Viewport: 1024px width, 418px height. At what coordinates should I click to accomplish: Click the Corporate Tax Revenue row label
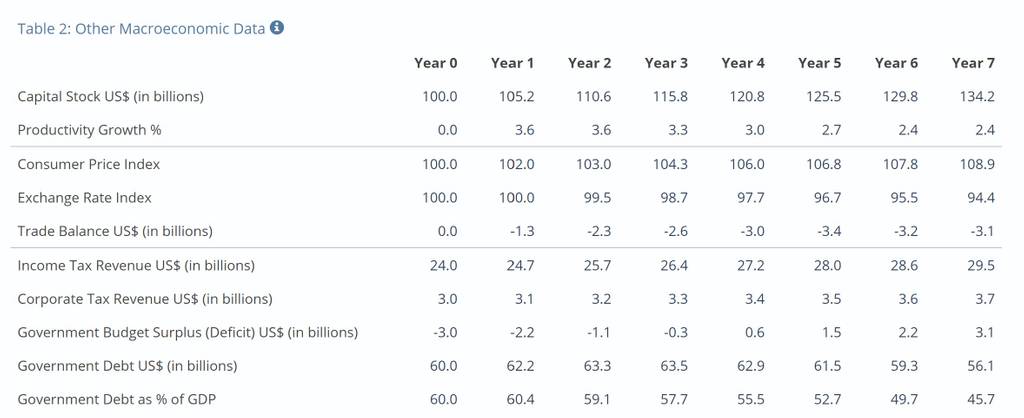click(x=145, y=299)
